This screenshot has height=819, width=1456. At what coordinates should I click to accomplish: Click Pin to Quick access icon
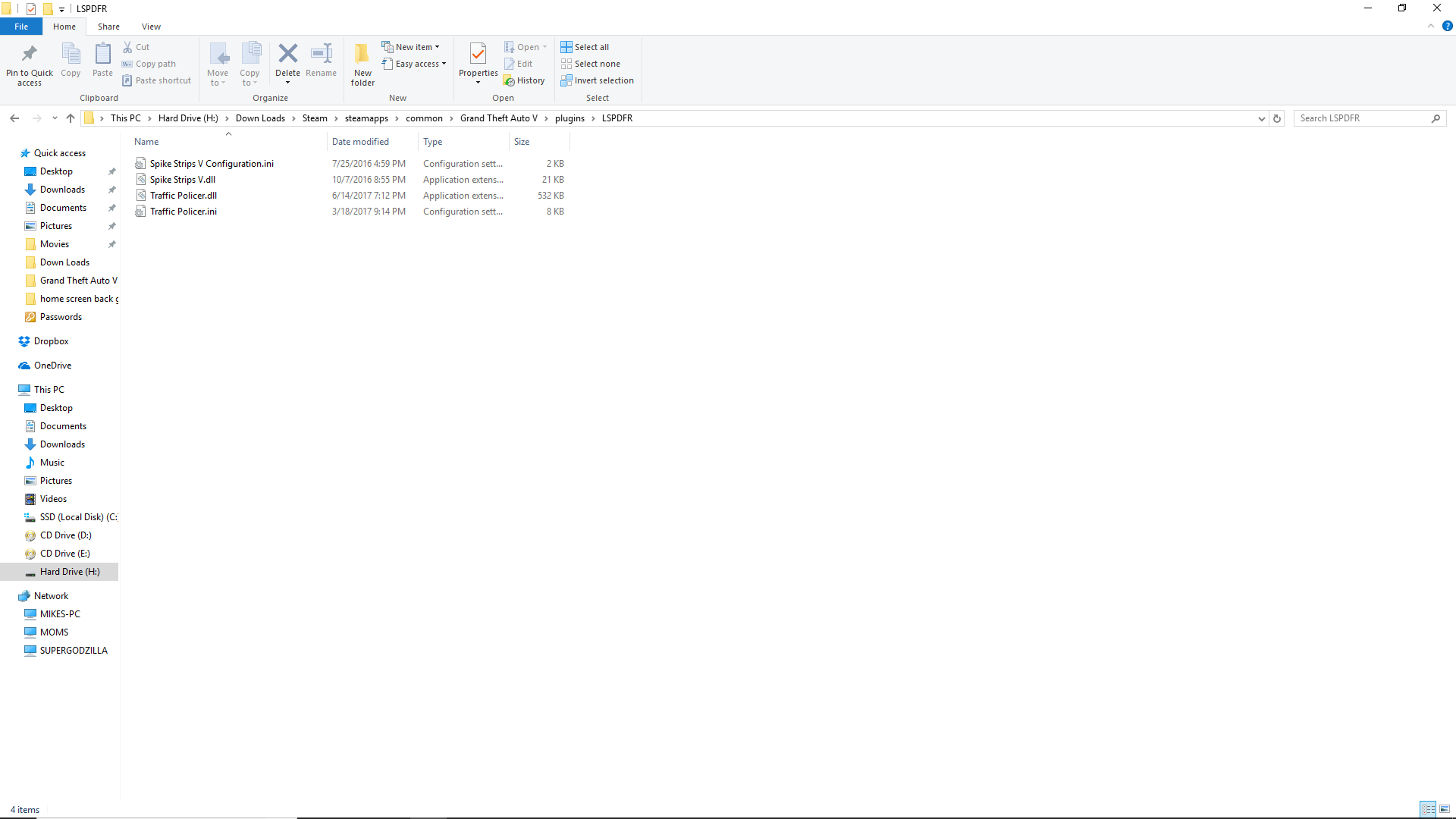[x=30, y=54]
